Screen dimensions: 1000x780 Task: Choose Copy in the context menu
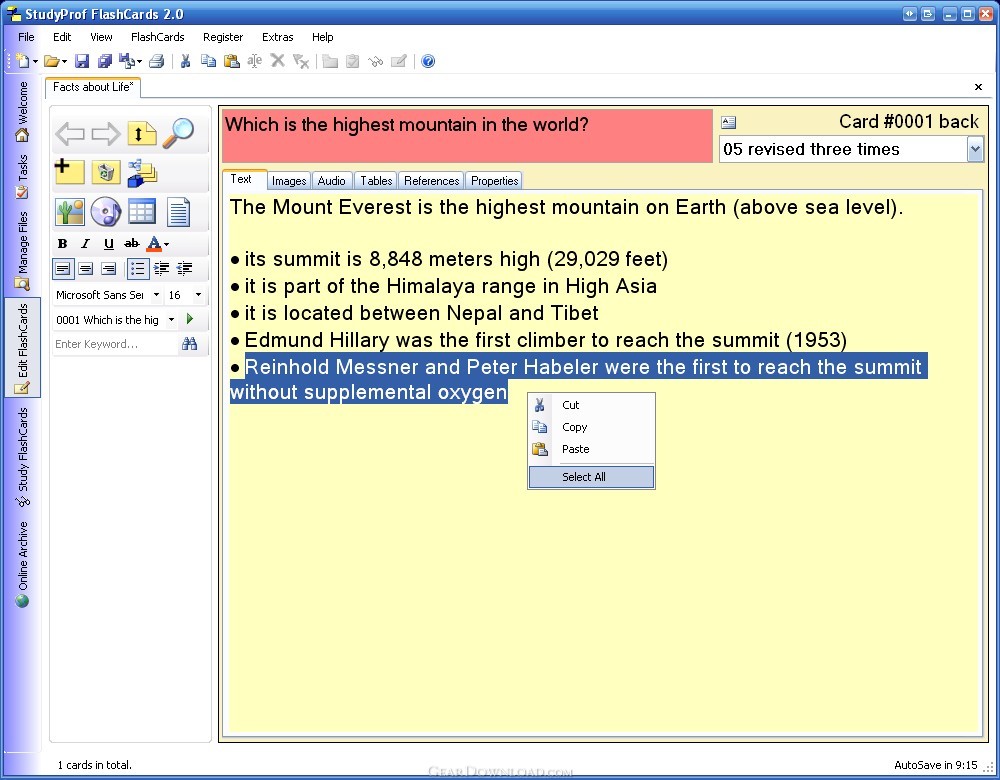591,427
